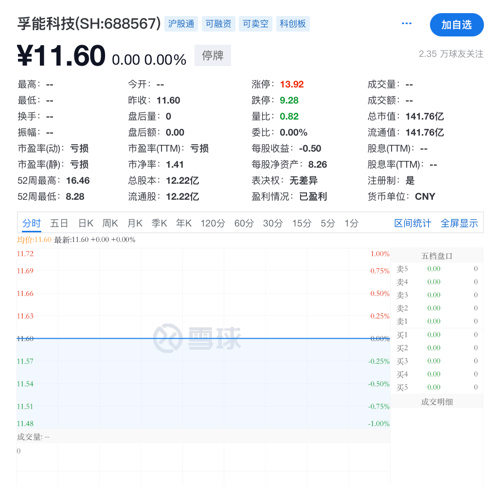Add stock via 加自选 button
This screenshot has height=486, width=500.
point(457,25)
